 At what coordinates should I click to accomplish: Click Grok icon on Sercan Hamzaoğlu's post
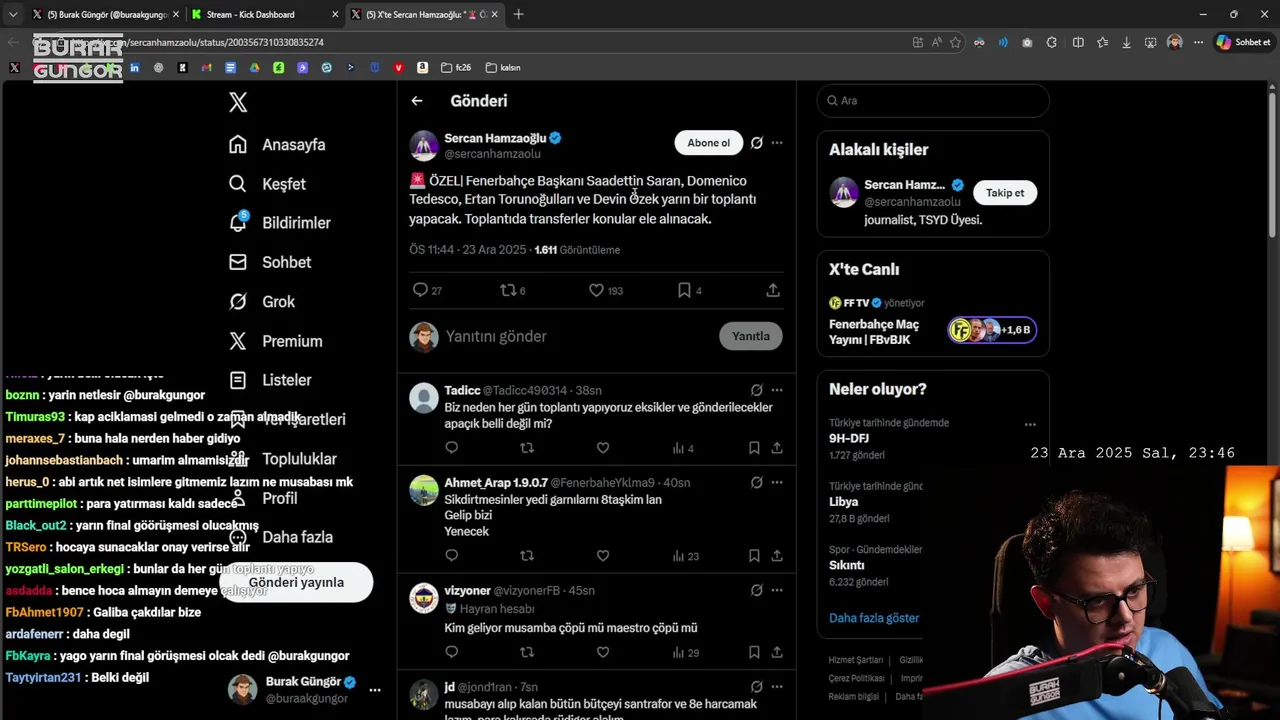[757, 143]
